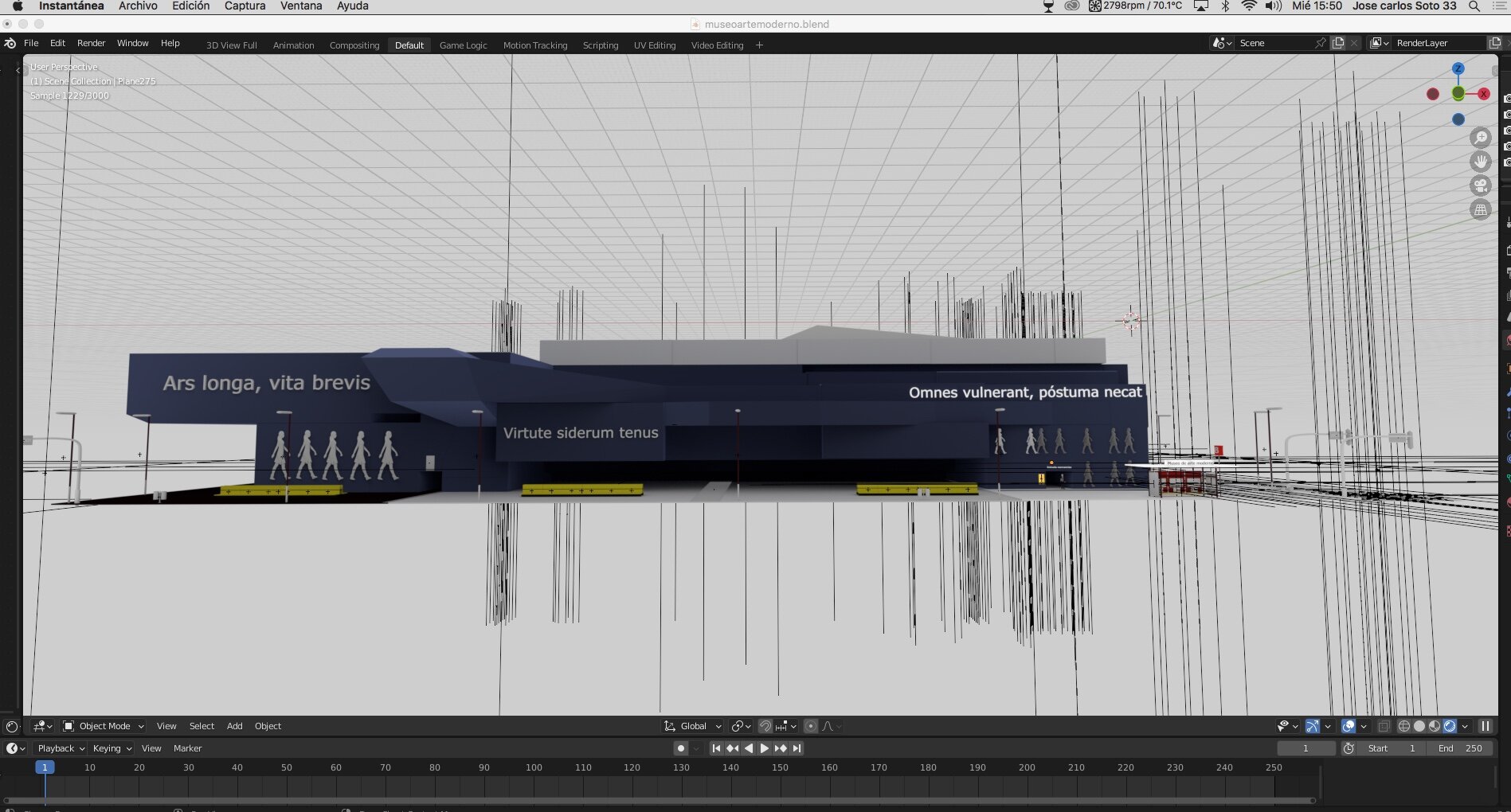Click the hand pan view gizmo

pyautogui.click(x=1481, y=162)
